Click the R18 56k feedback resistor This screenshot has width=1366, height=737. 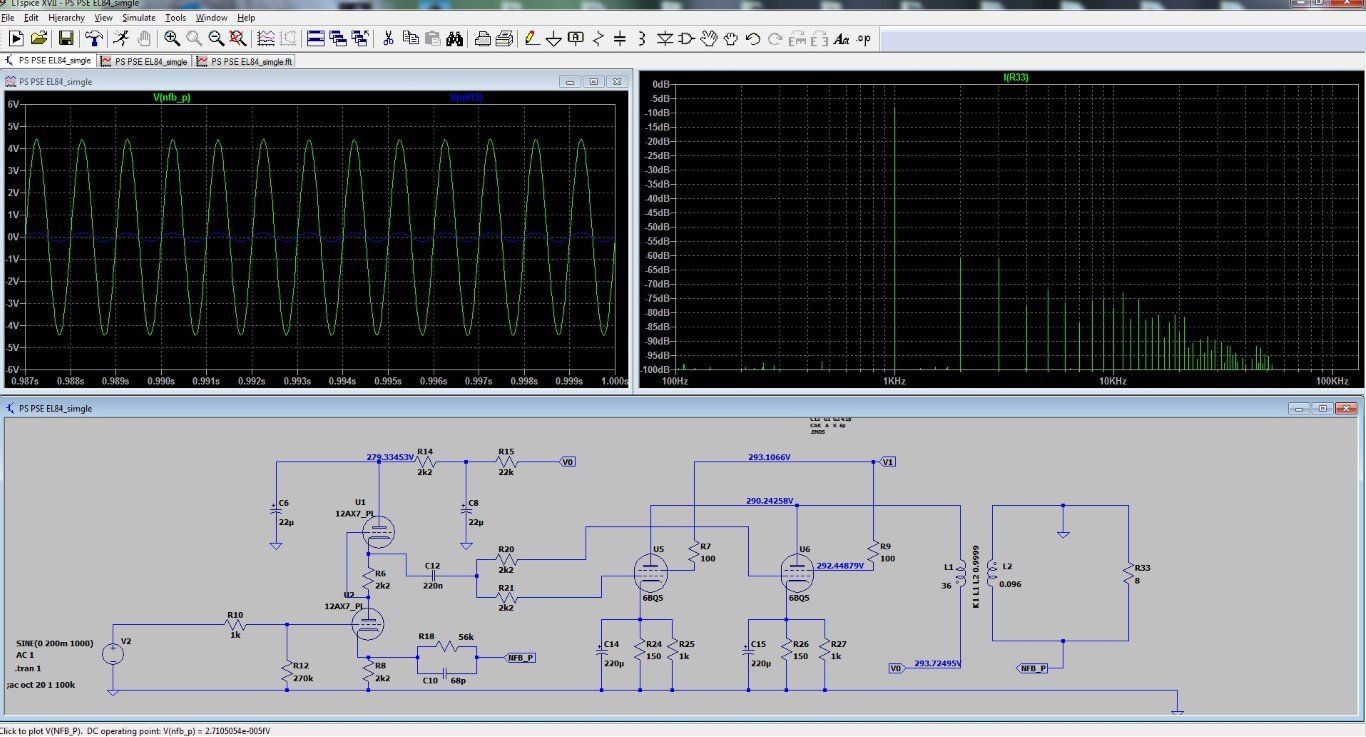(x=448, y=645)
